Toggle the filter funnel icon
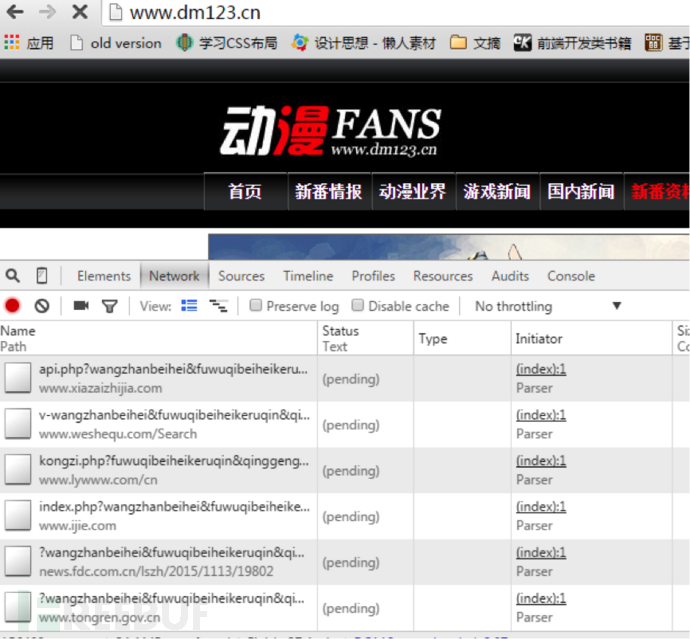The width and height of the screenshot is (690, 639). [110, 306]
